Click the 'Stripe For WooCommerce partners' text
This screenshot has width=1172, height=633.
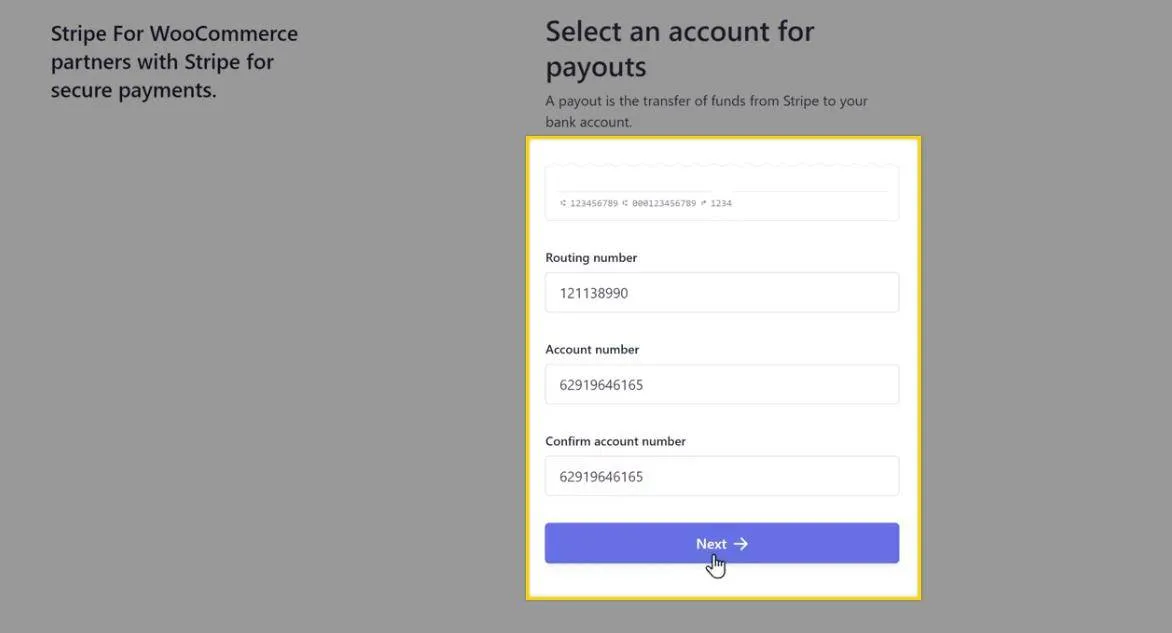pyautogui.click(x=174, y=62)
